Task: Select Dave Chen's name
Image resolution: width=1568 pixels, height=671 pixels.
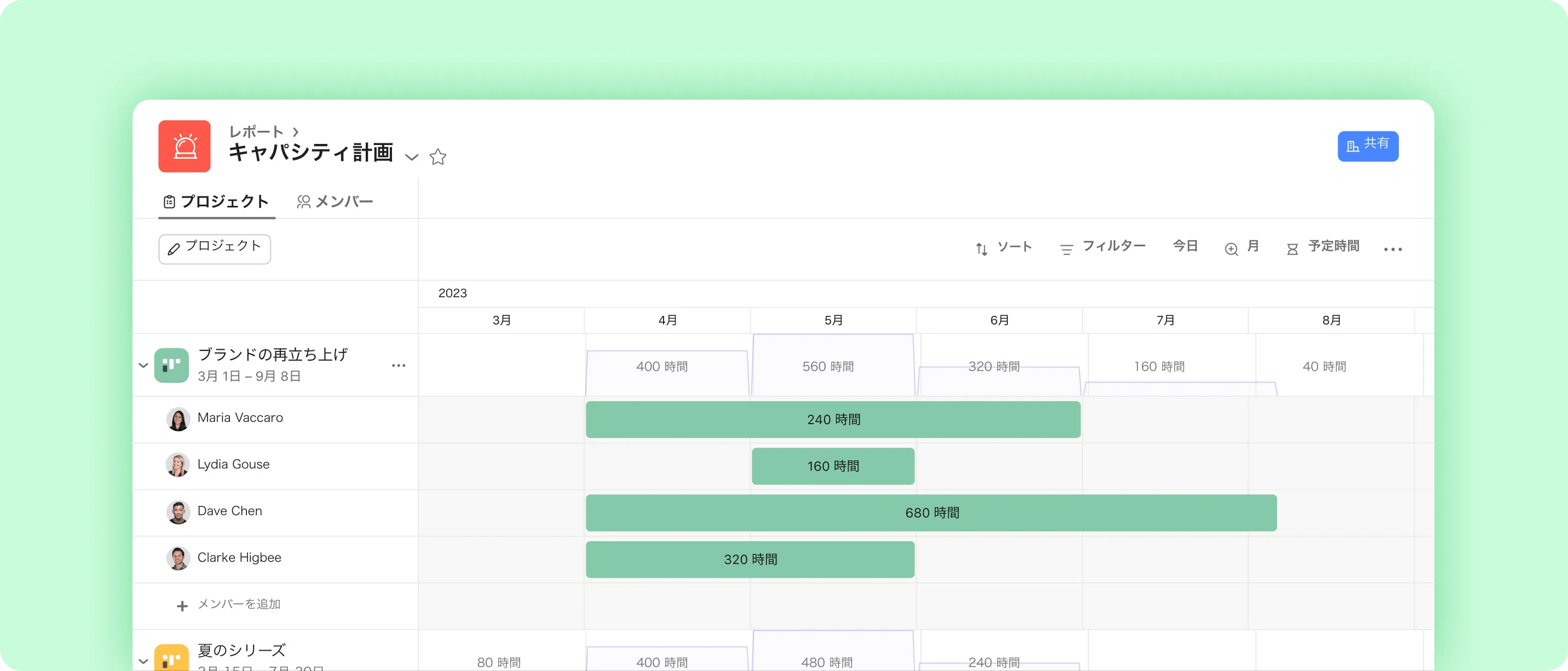Action: pyautogui.click(x=230, y=511)
